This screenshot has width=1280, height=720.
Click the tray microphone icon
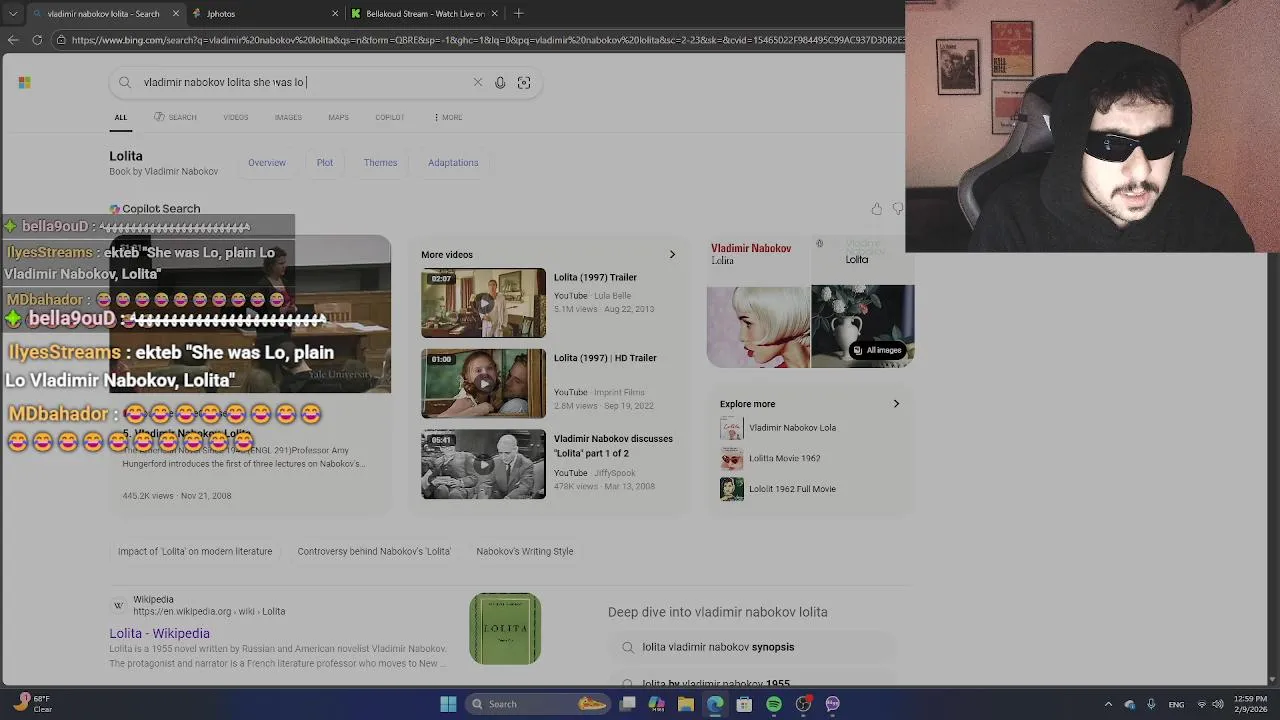pos(1151,704)
